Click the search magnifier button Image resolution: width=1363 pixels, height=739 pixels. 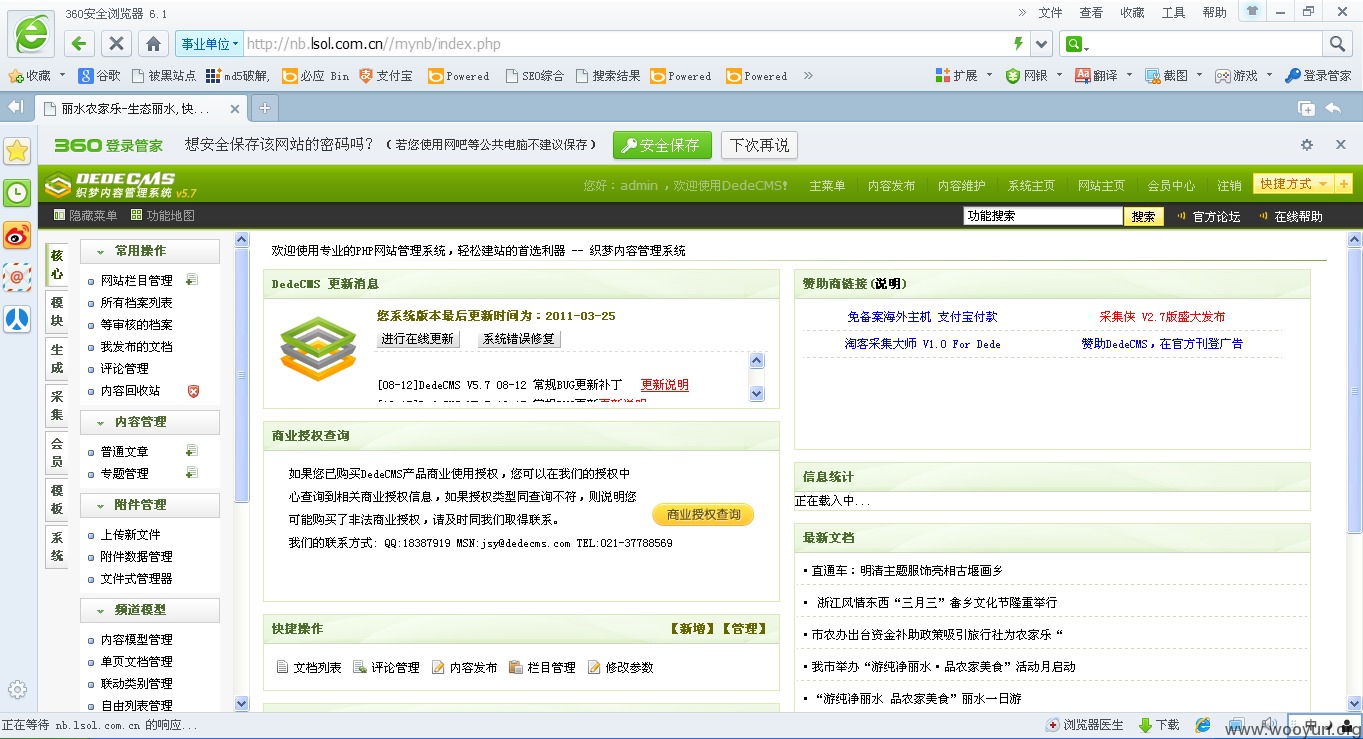tap(1337, 44)
